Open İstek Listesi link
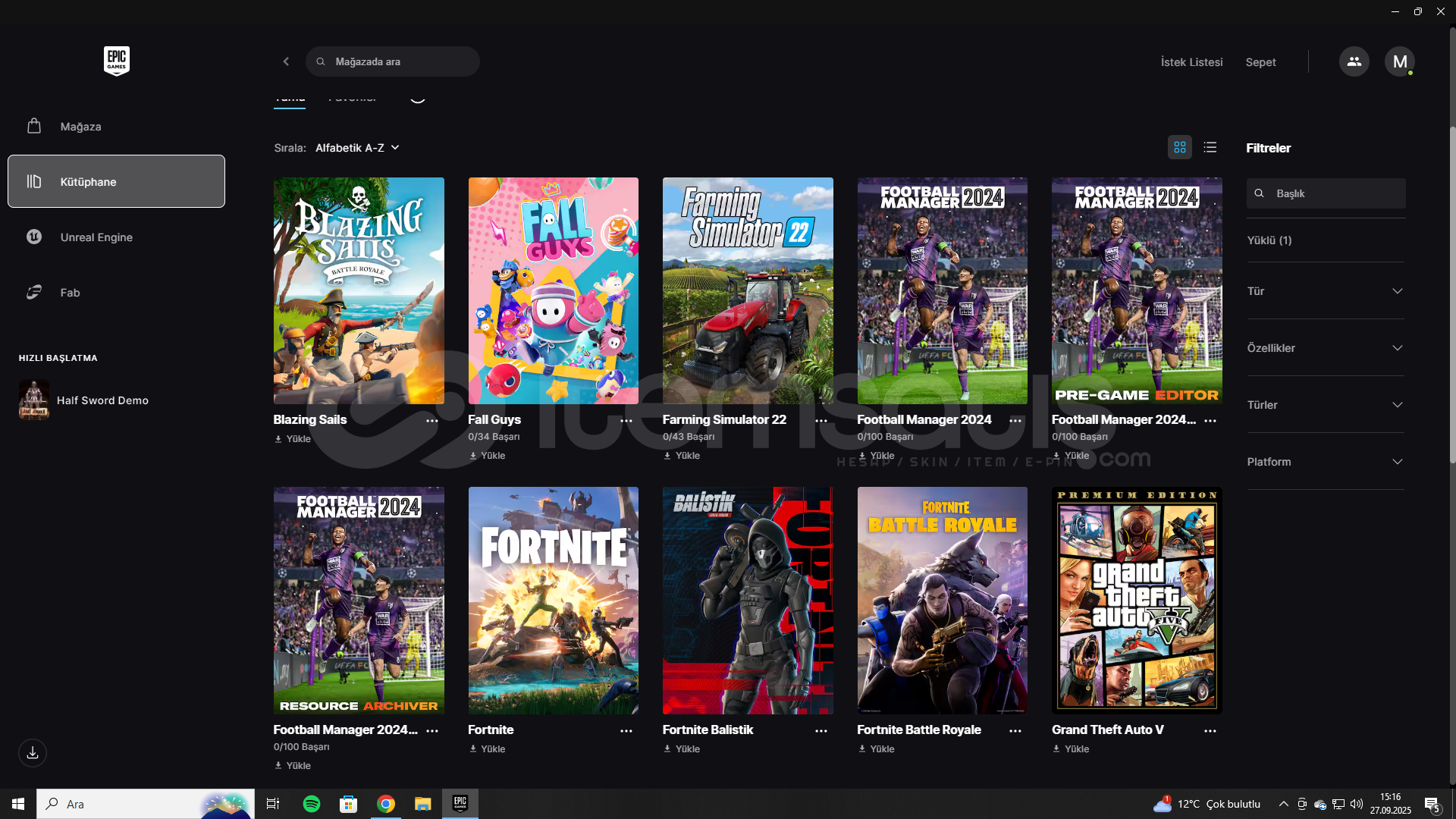This screenshot has height=819, width=1456. [x=1191, y=62]
